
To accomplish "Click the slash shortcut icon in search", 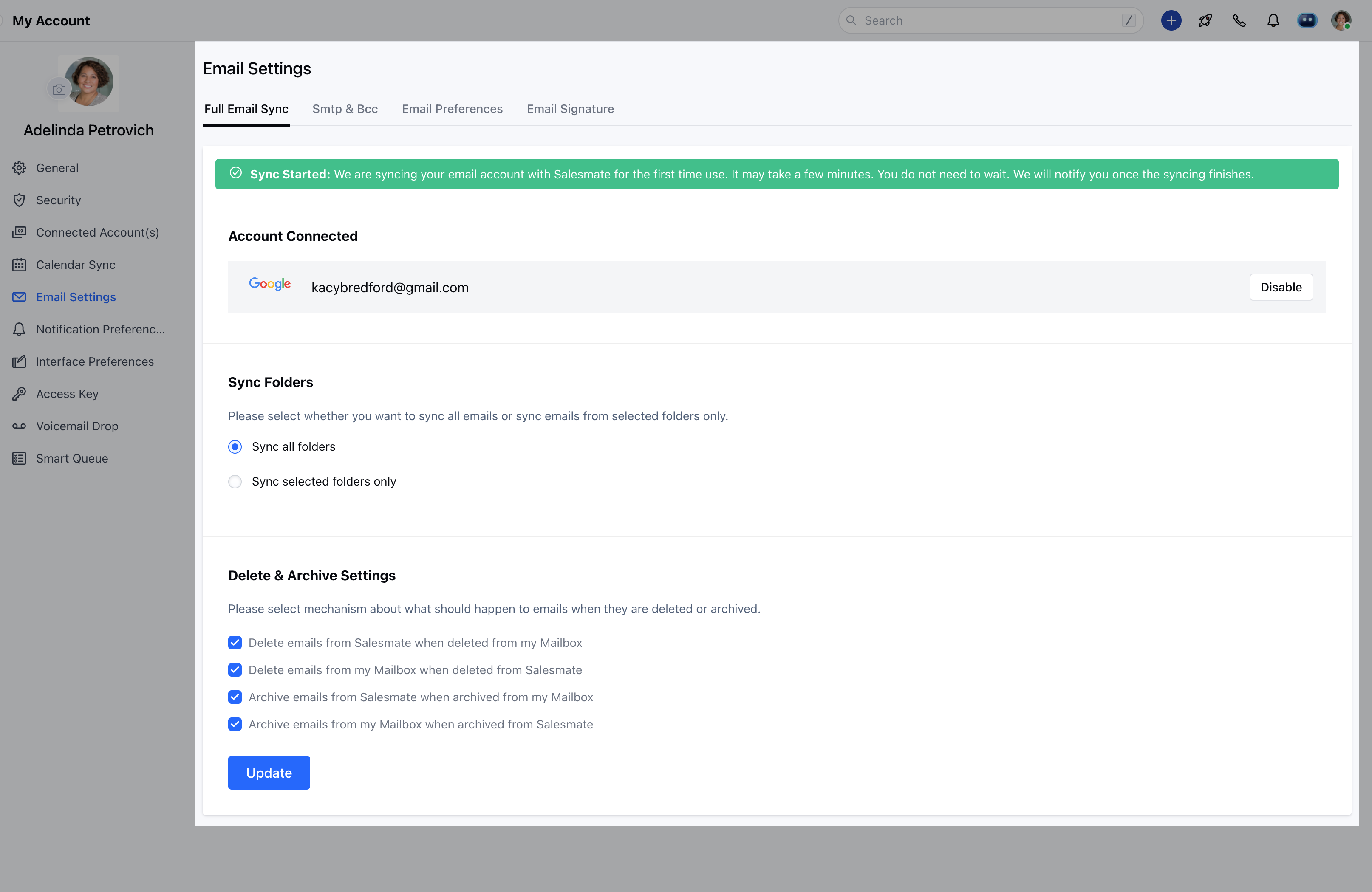I will (1128, 21).
